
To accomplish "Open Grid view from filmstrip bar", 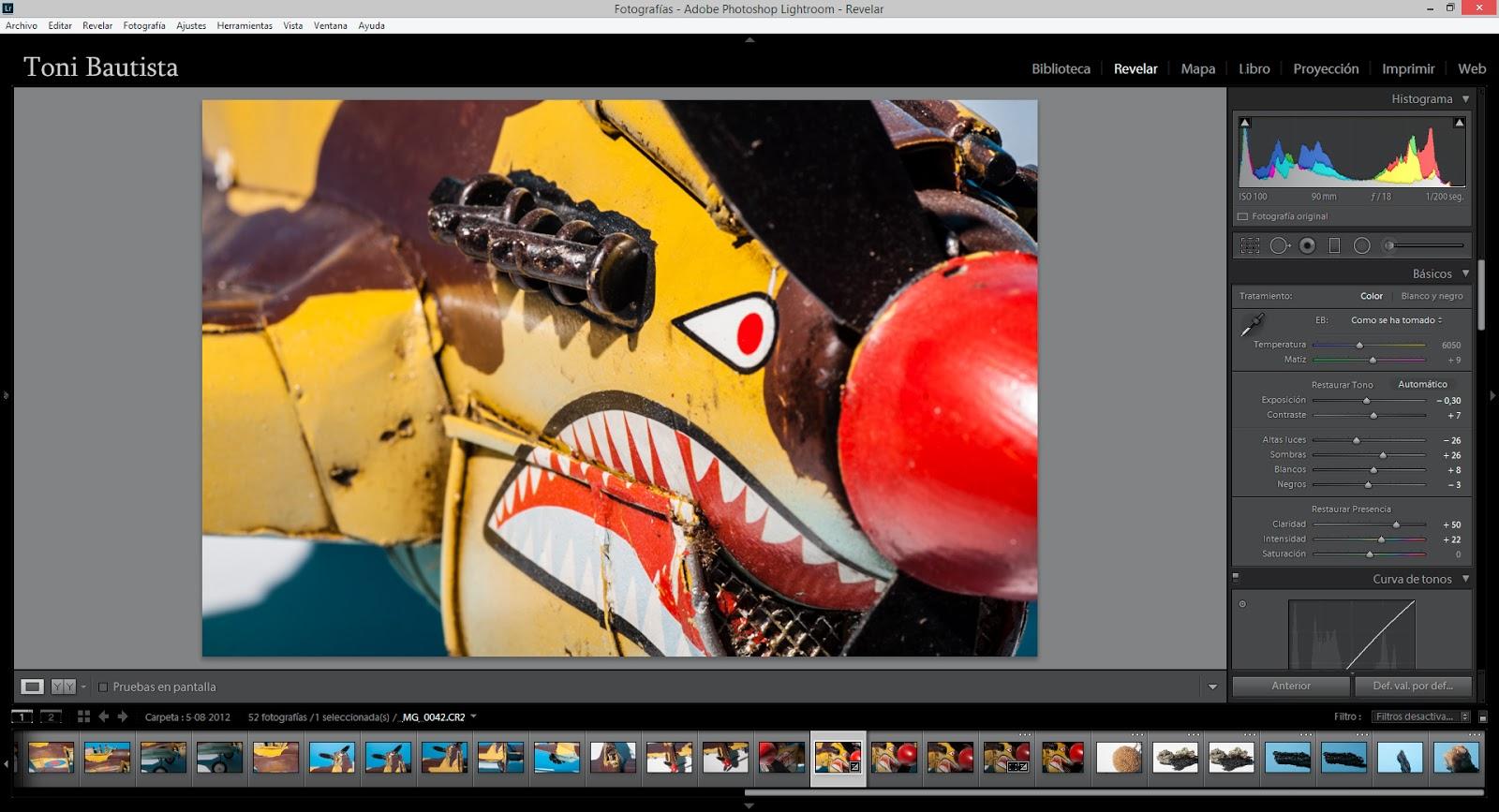I will 83,716.
